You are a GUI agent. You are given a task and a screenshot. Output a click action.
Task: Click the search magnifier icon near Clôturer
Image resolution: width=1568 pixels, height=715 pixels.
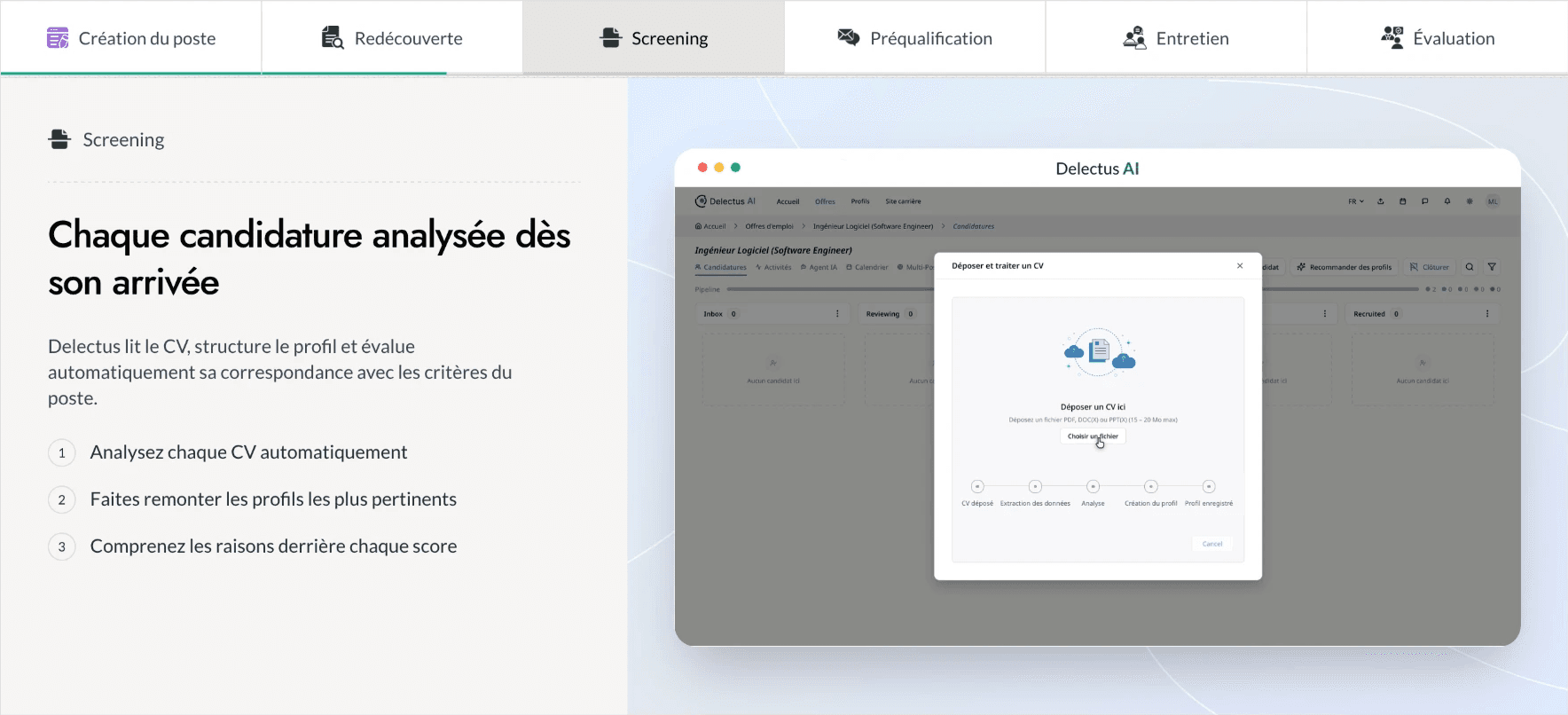(1470, 267)
